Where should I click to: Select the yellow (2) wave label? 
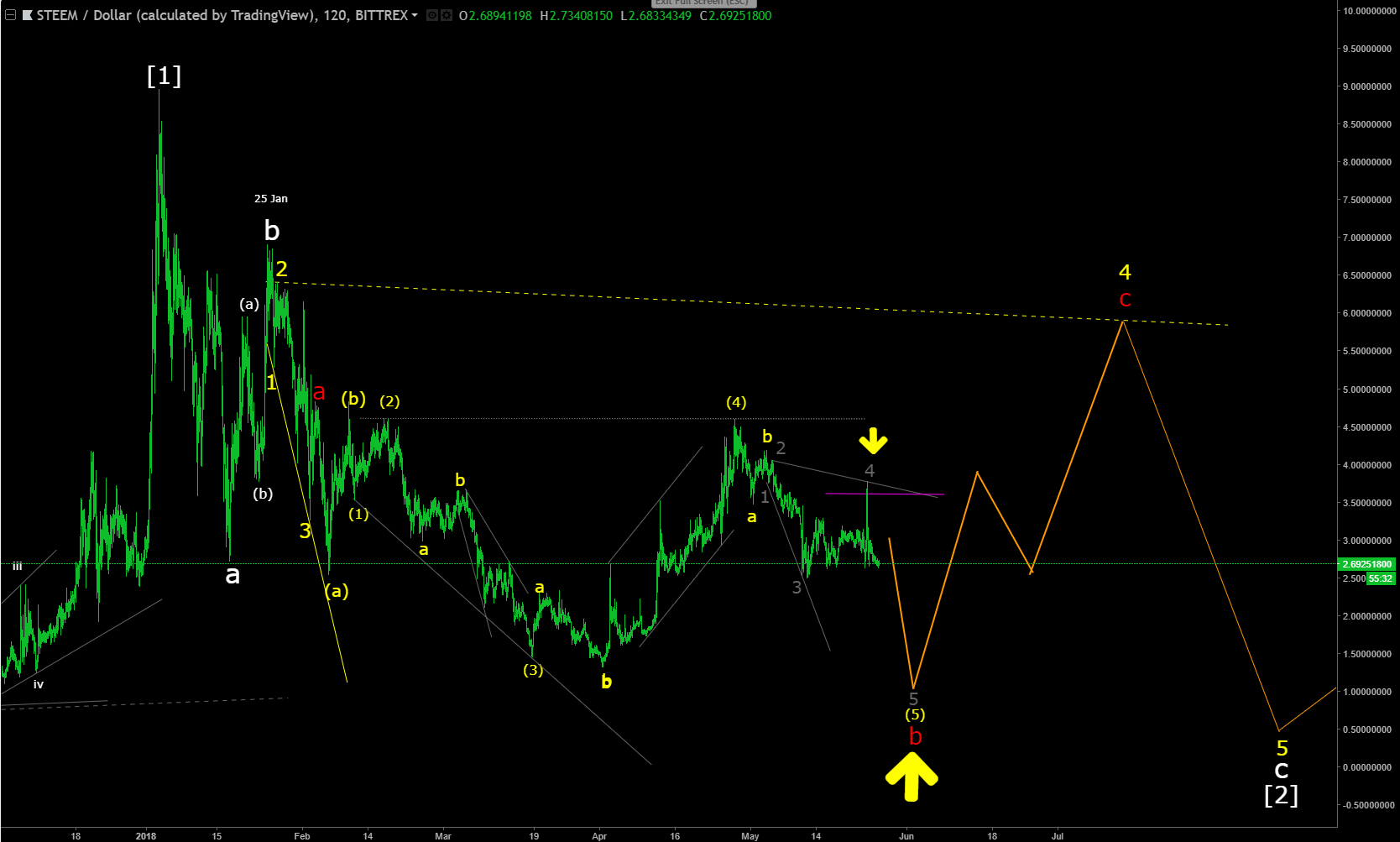(x=389, y=401)
